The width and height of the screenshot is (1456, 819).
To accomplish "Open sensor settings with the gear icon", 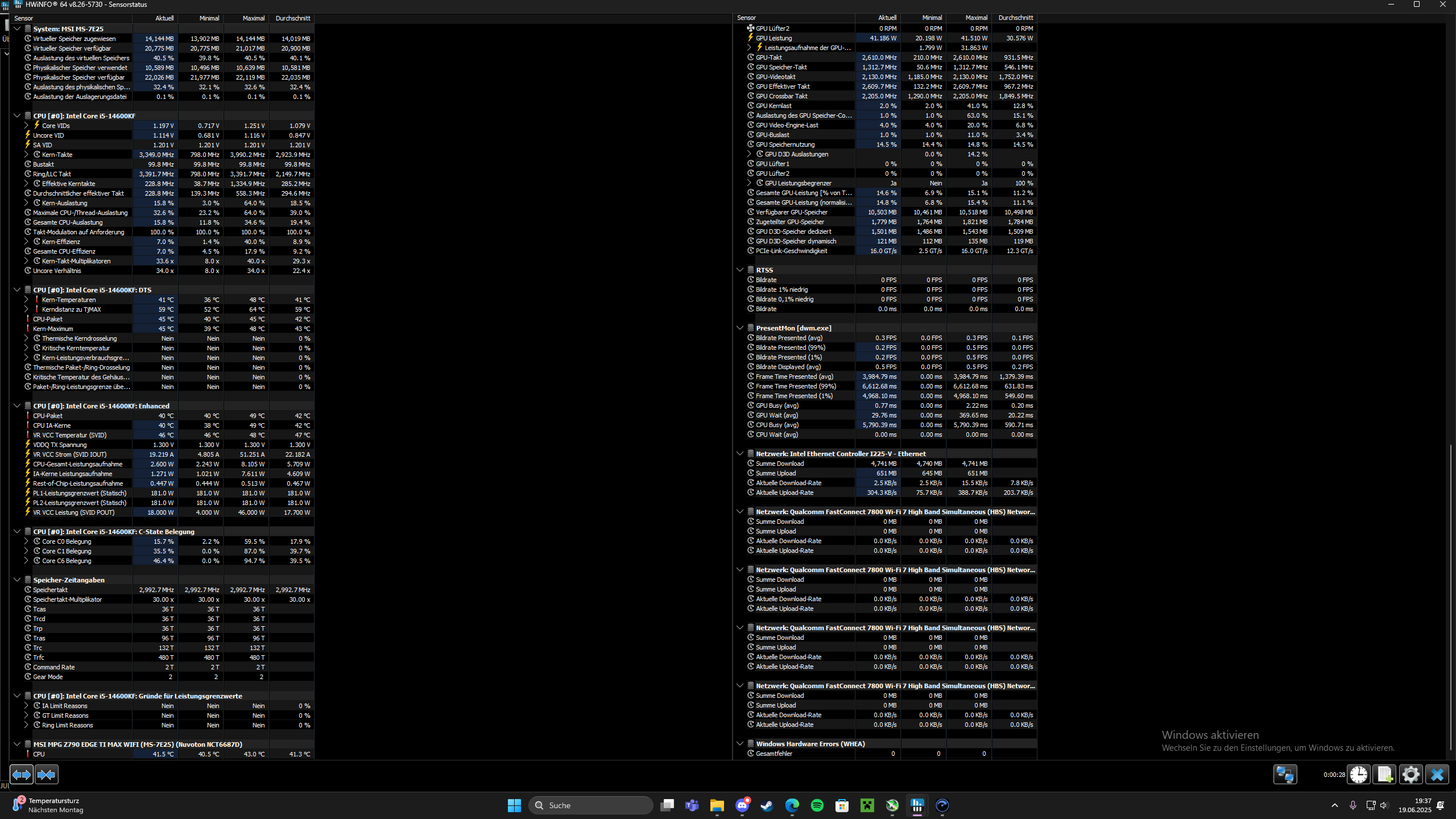I will (x=1411, y=774).
